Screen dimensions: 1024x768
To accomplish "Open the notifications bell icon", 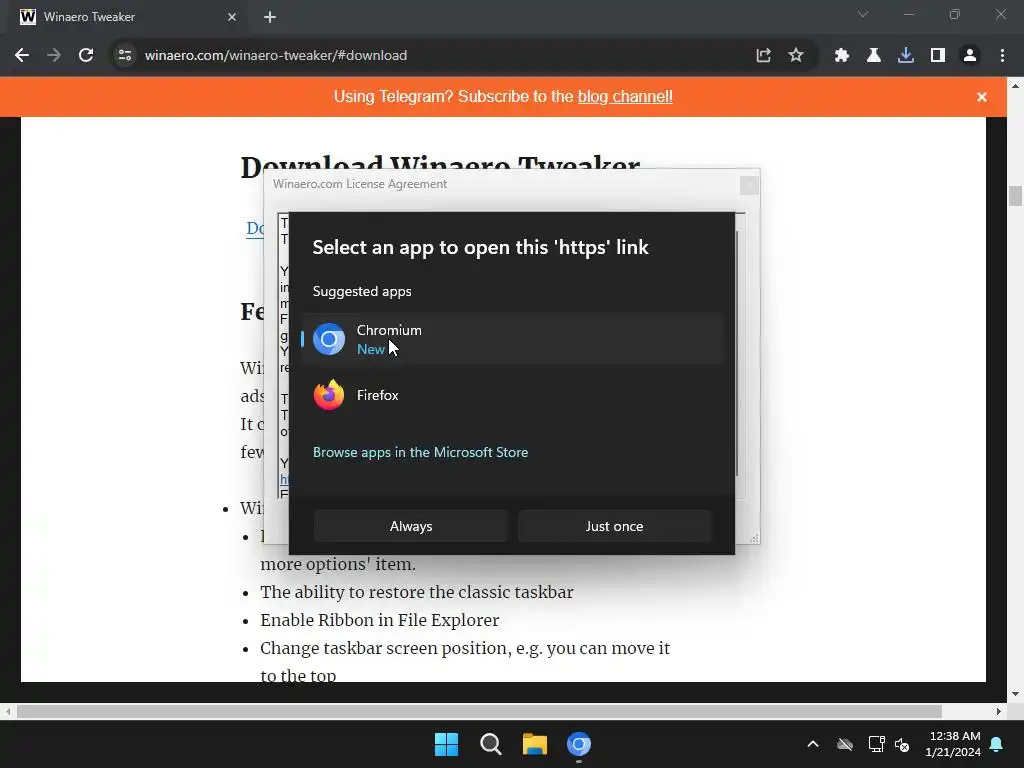I will coord(997,744).
